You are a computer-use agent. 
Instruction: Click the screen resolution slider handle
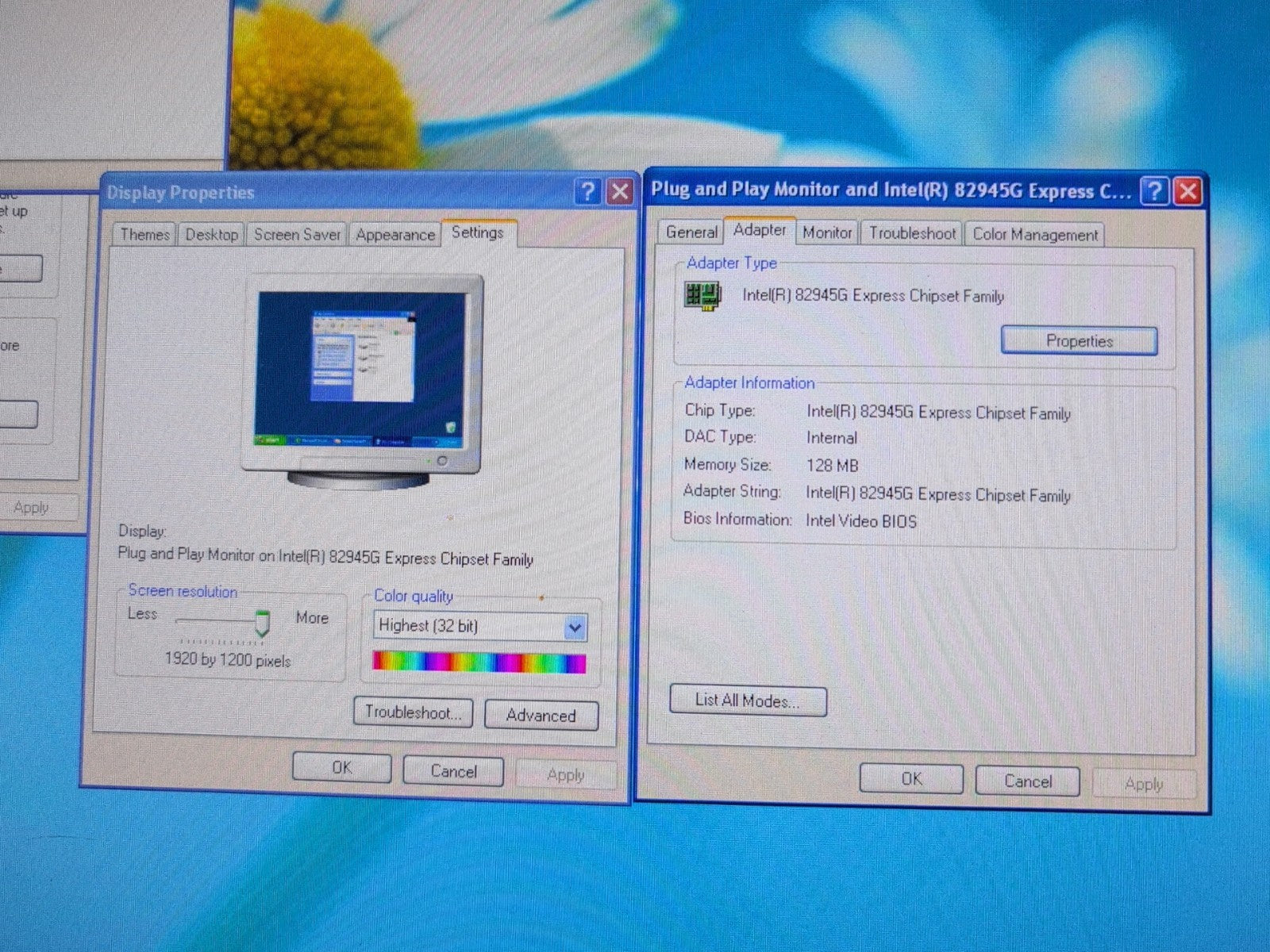click(x=261, y=624)
